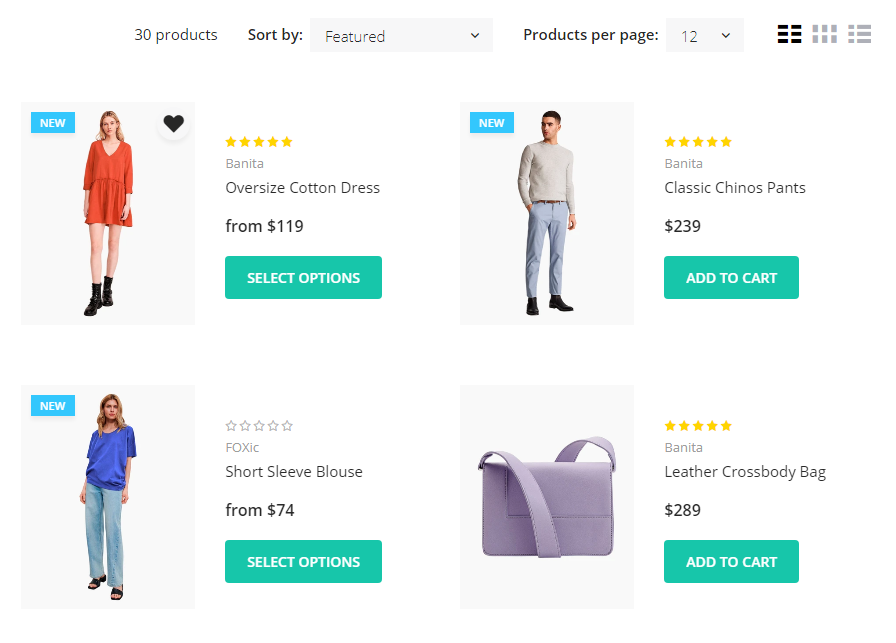Click empty star rating of Short Sleeve Blouse
Screen dimensions: 896x643
(x=259, y=426)
